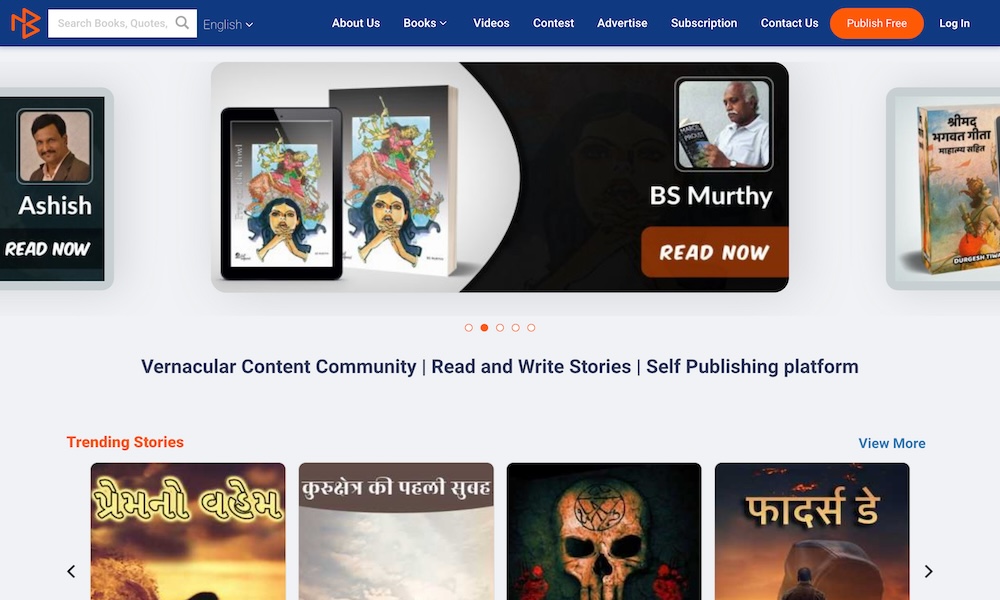Select the third carousel dot

tap(500, 328)
